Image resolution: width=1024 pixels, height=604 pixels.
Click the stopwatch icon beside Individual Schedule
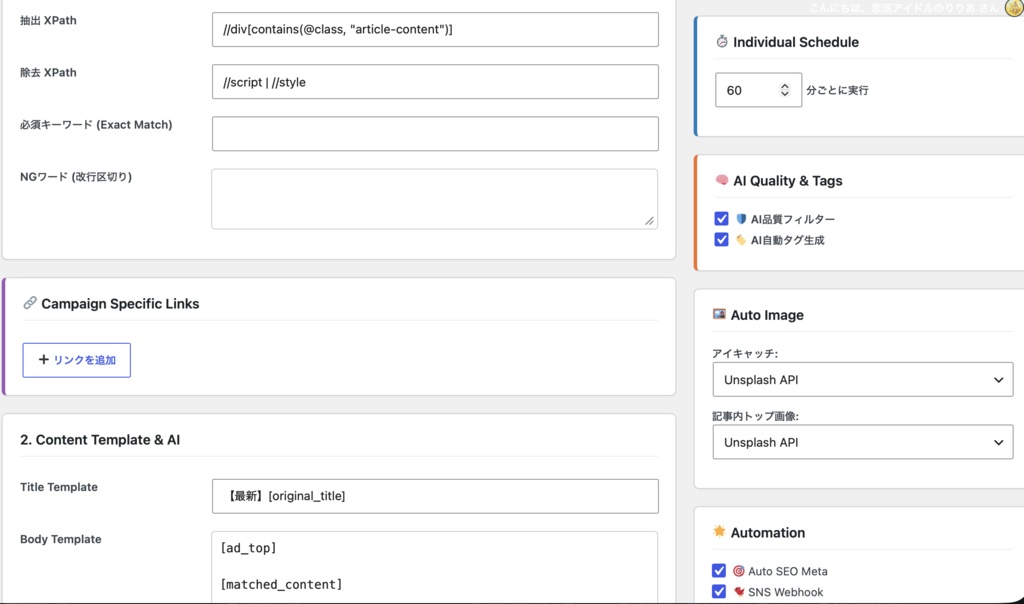[722, 42]
